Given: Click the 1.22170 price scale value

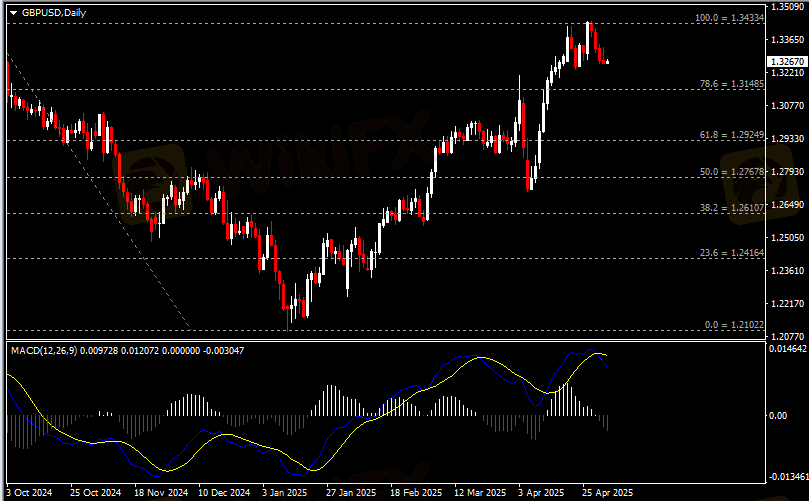Looking at the screenshot, I should (x=787, y=304).
